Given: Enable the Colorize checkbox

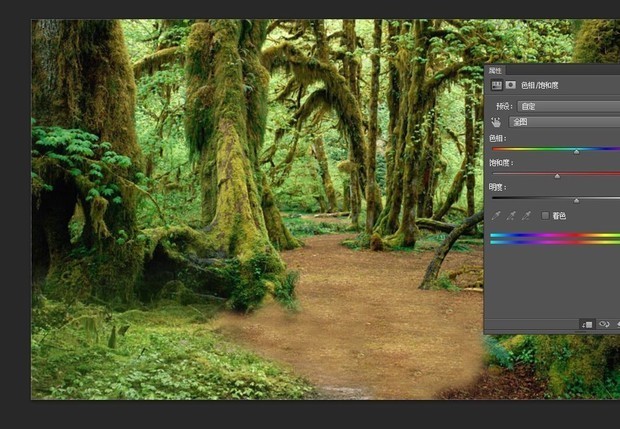Looking at the screenshot, I should pyautogui.click(x=545, y=215).
